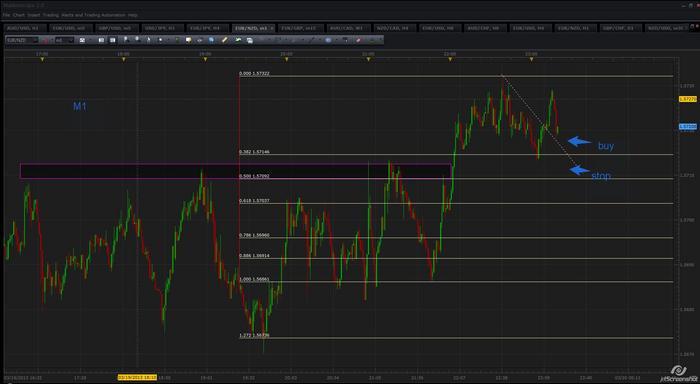Select the crosshair dot tool in toolbar
The width and height of the screenshot is (700, 384).
[160, 40]
